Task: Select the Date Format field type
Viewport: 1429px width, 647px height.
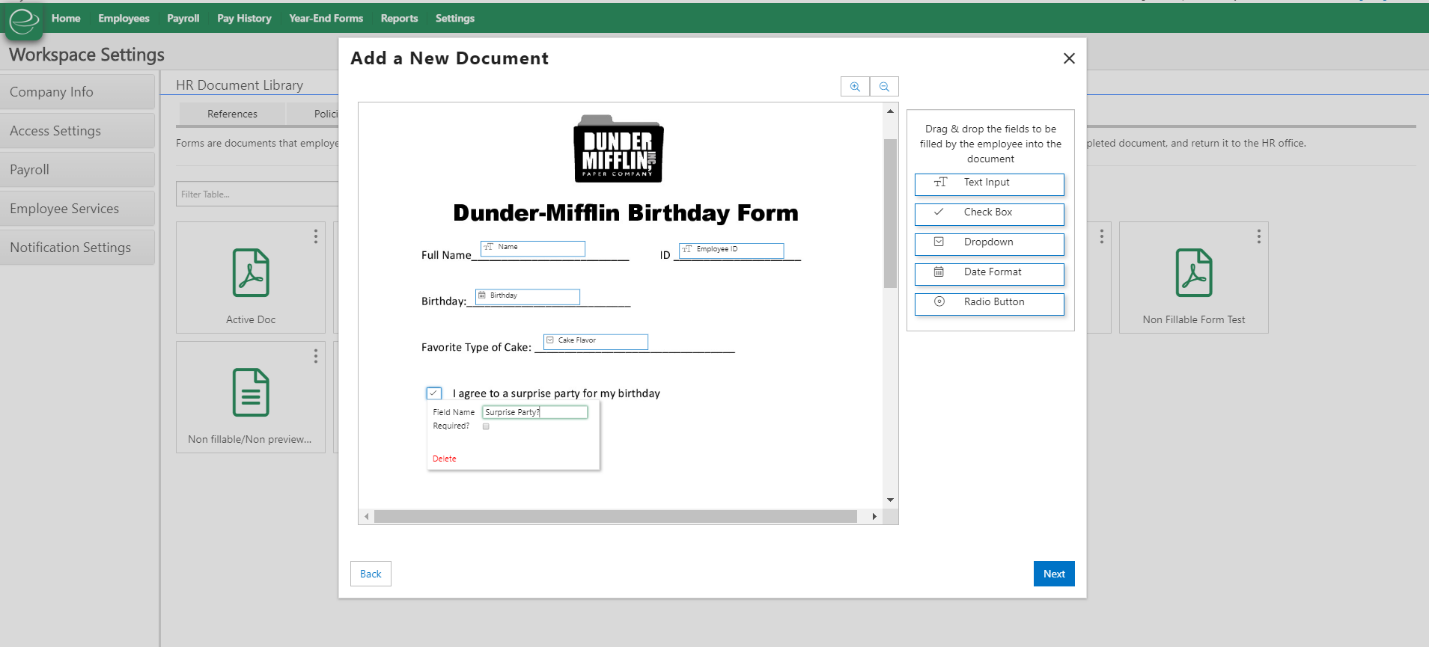Action: click(989, 273)
